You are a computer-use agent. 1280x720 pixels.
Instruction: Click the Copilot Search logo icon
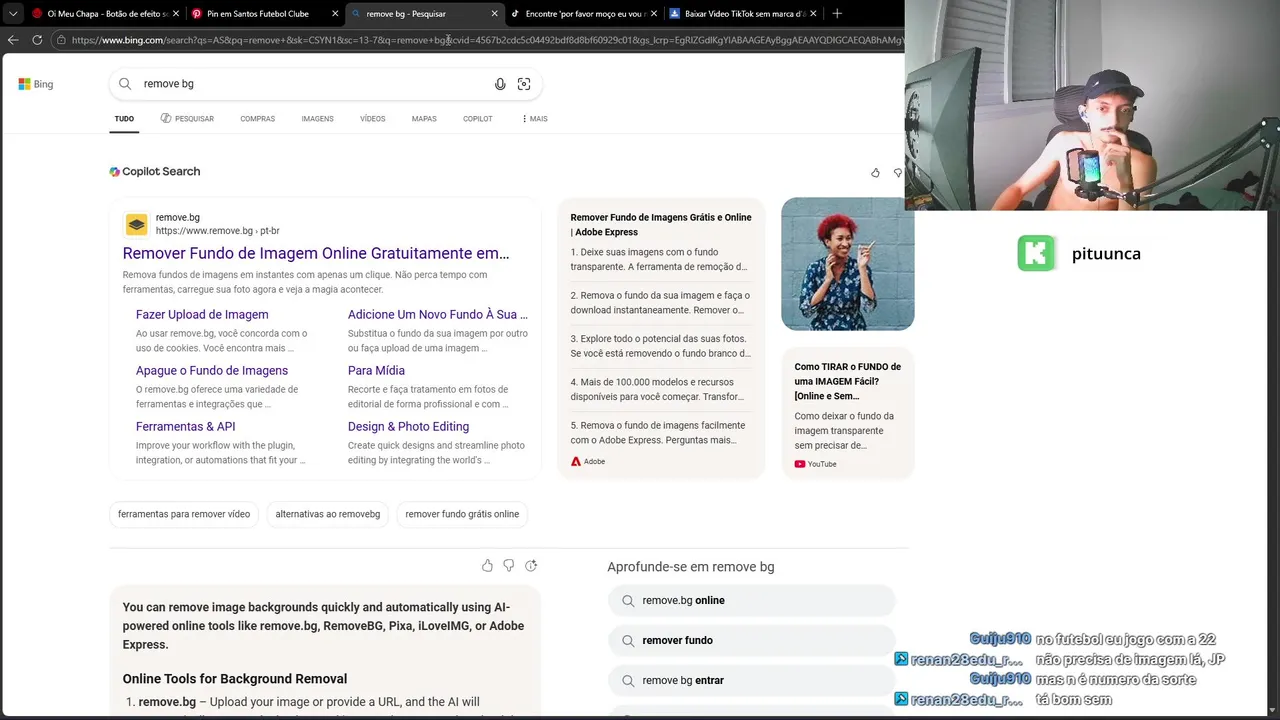point(115,172)
